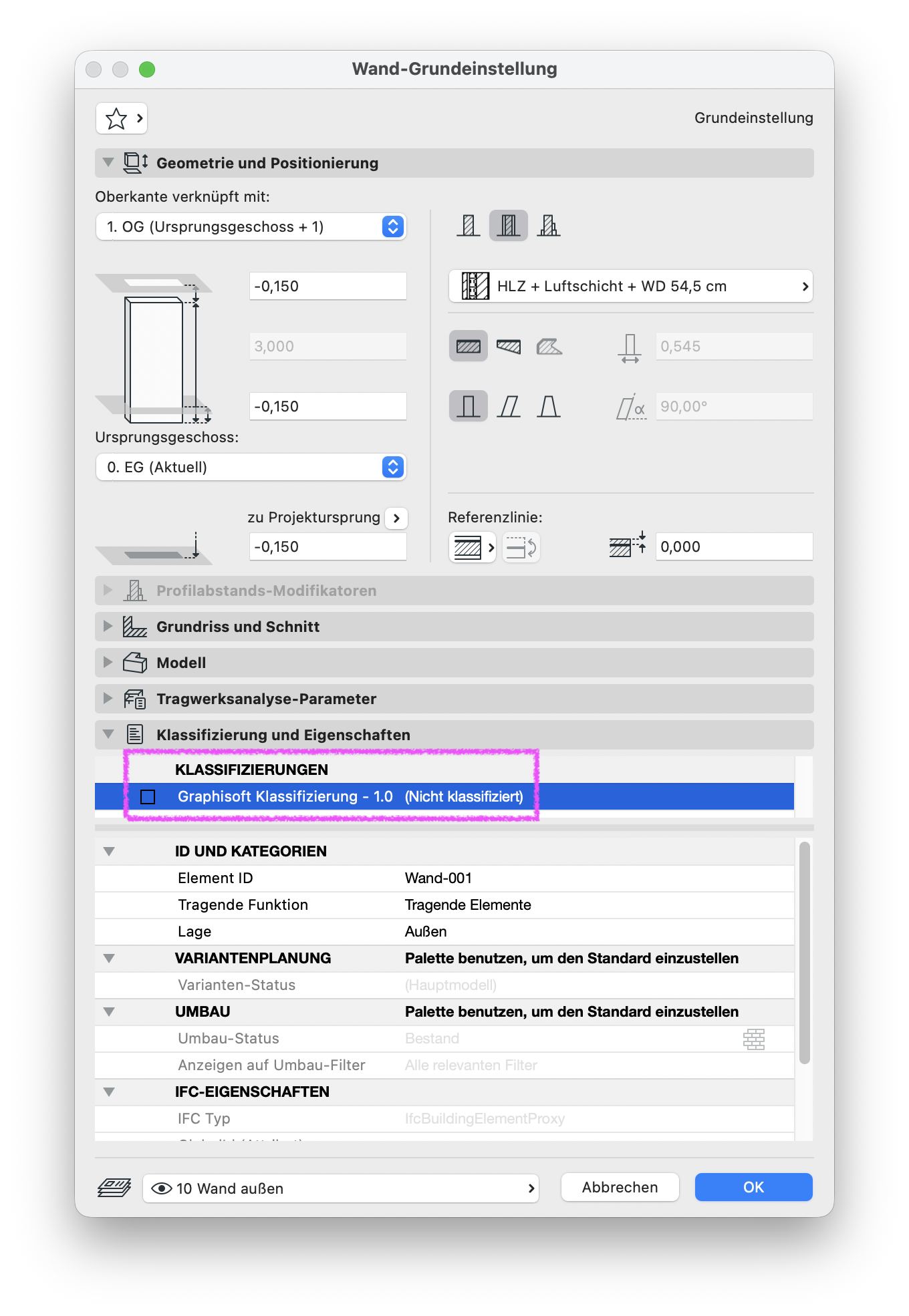
Task: Expand the Grundriss und Schnitt panel
Action: click(x=108, y=627)
